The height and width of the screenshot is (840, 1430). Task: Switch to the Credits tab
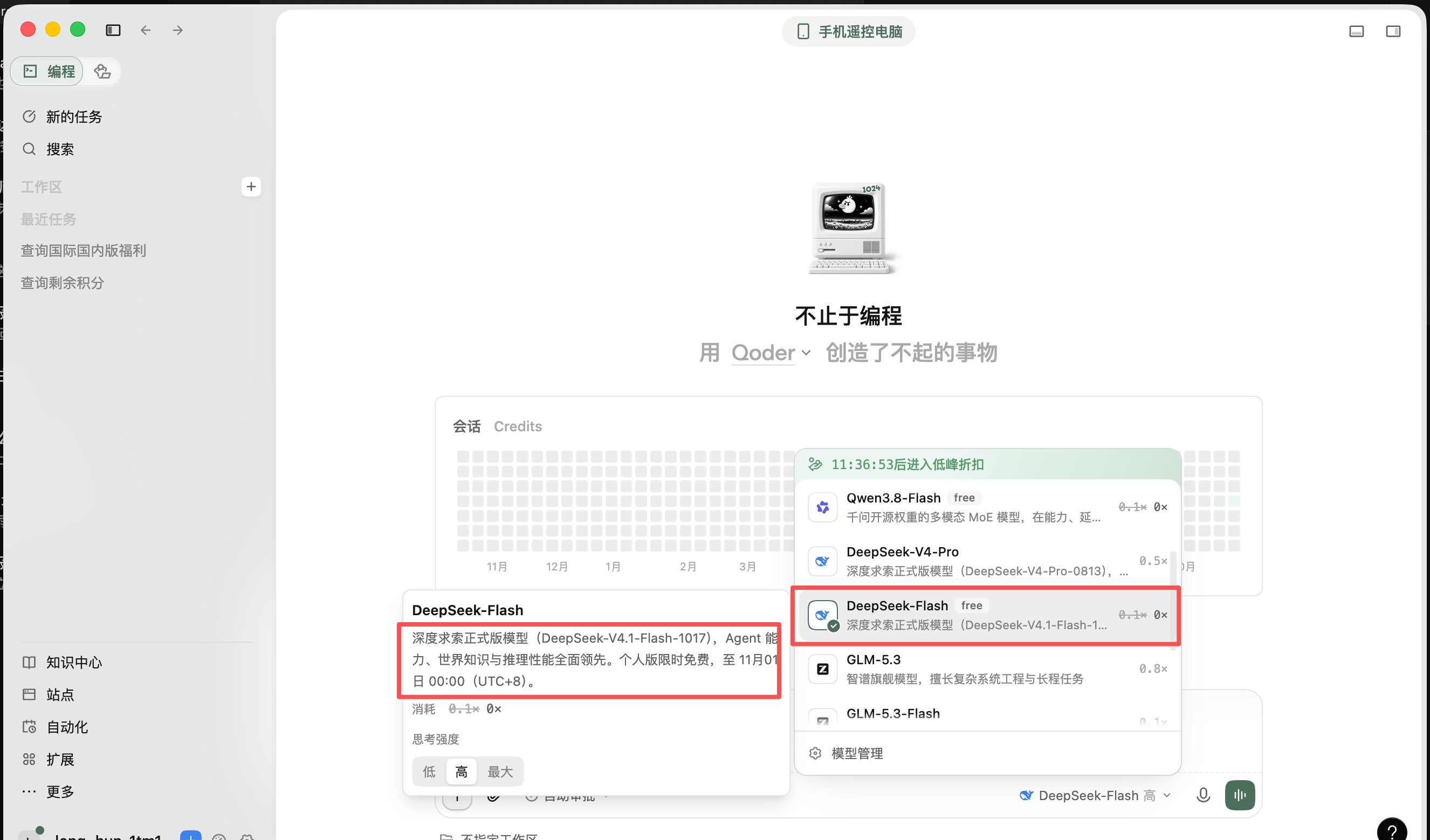518,426
